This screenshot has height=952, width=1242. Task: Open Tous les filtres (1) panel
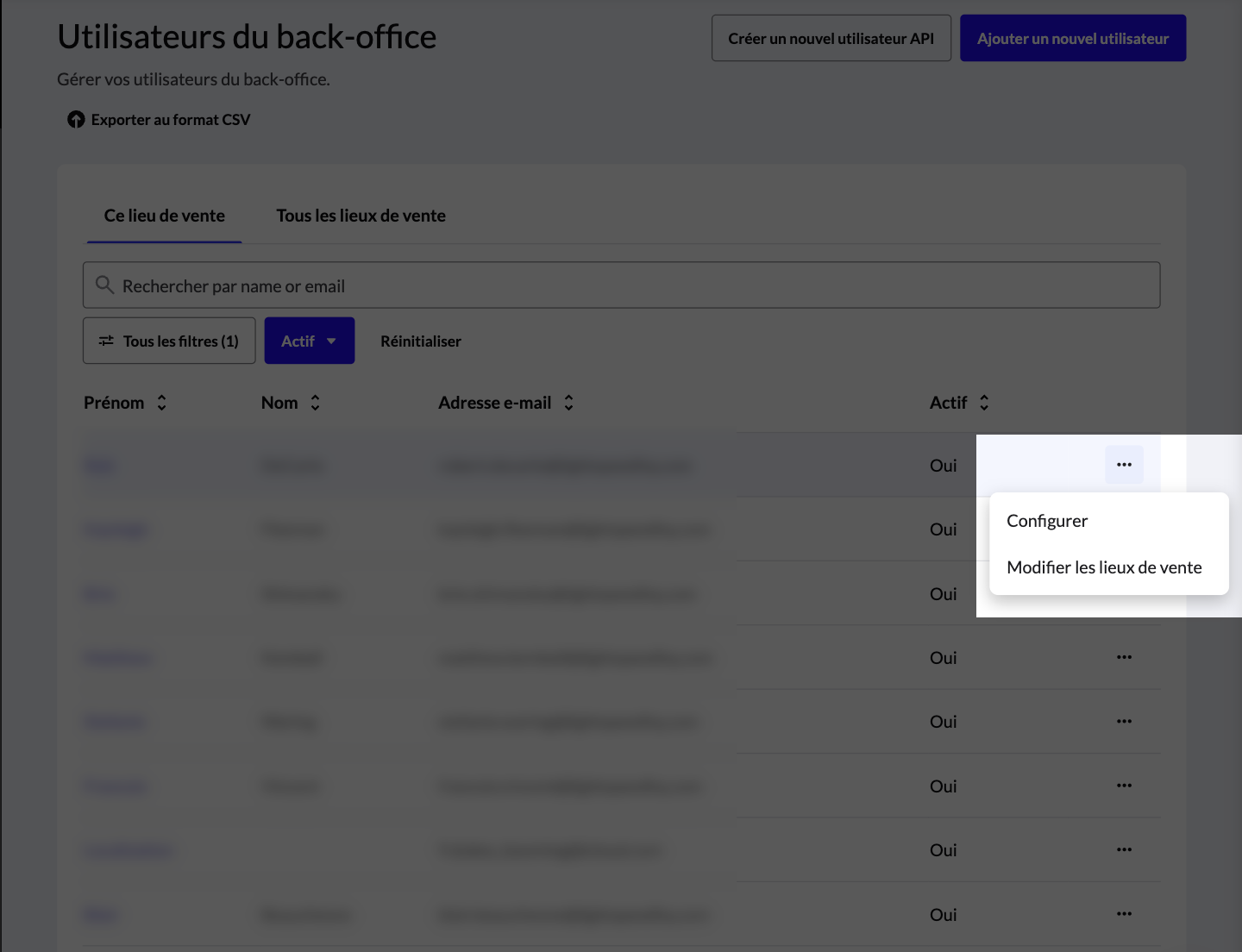point(169,341)
